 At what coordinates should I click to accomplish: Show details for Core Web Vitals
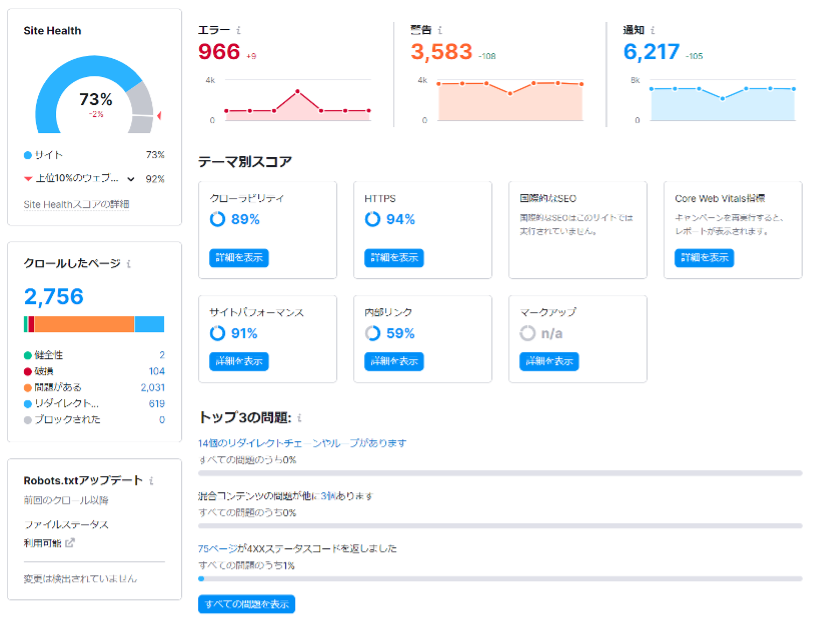click(x=704, y=258)
